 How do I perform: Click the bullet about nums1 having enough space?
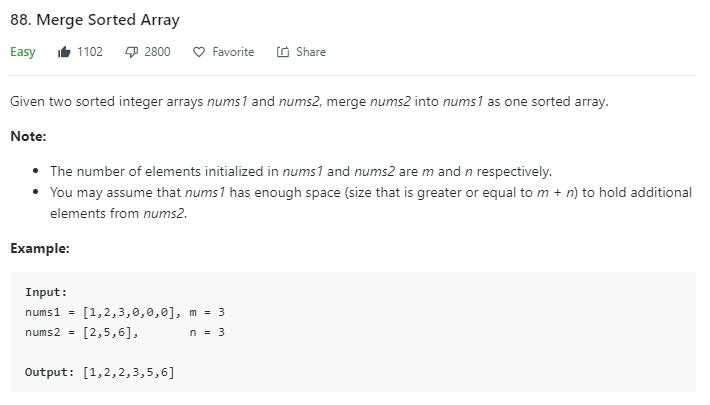point(370,192)
